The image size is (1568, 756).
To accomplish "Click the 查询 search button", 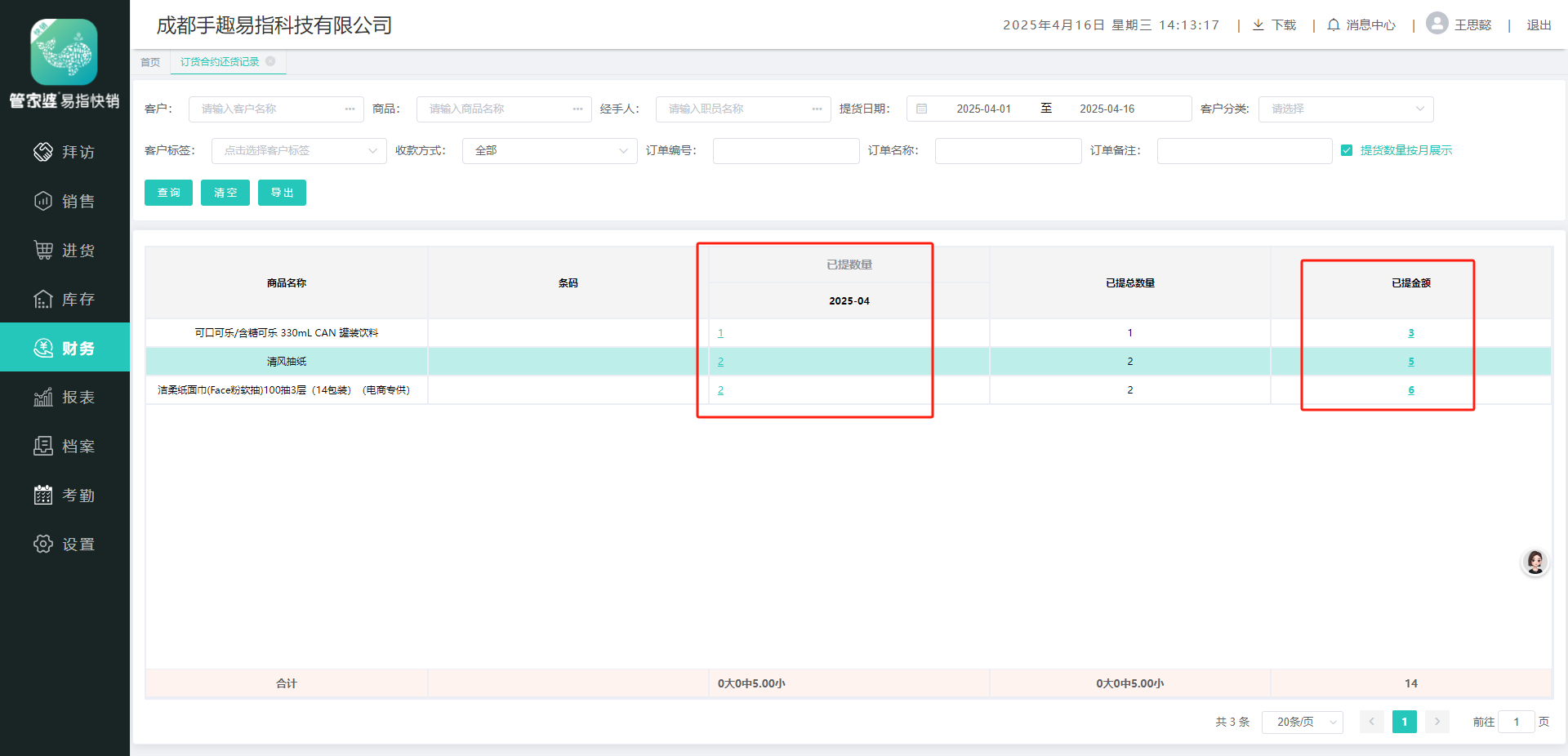I will (x=168, y=193).
